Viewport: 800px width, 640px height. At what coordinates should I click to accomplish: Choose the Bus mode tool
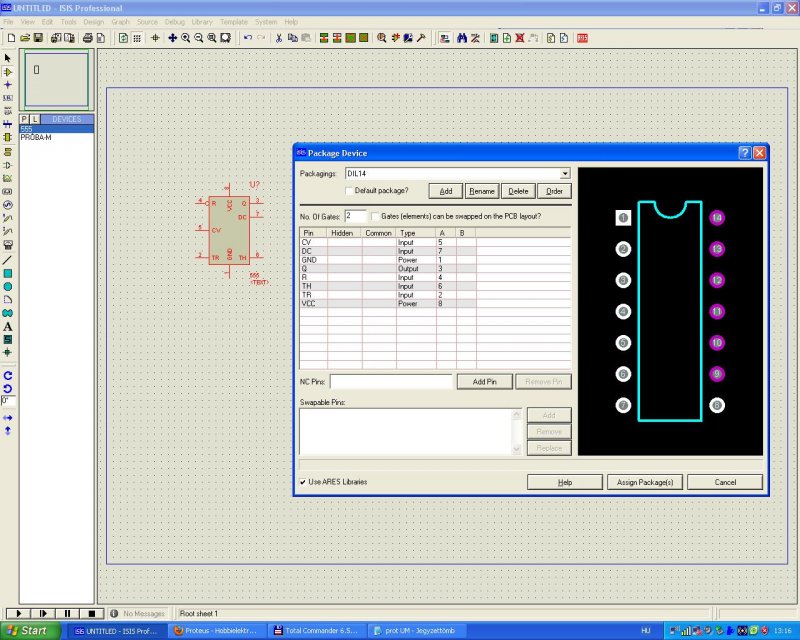[x=8, y=124]
